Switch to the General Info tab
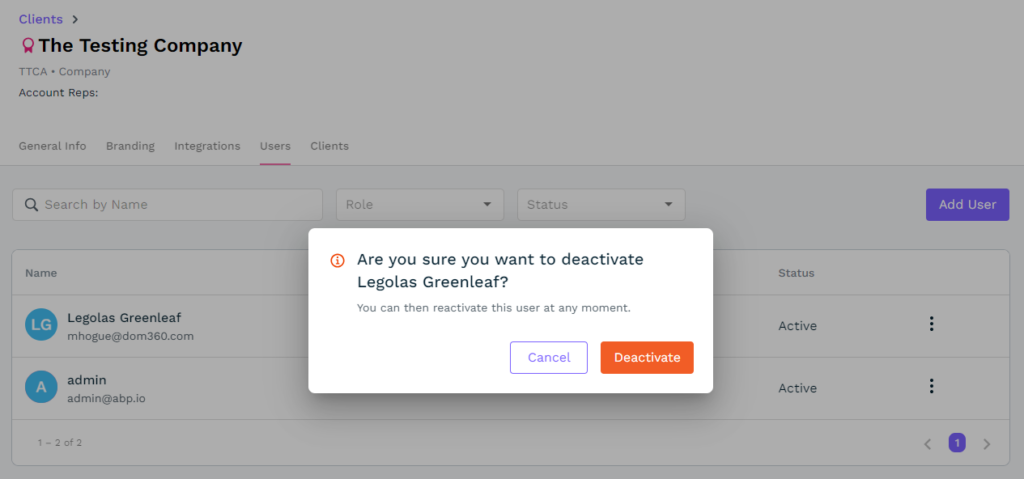1024x479 pixels. (52, 146)
